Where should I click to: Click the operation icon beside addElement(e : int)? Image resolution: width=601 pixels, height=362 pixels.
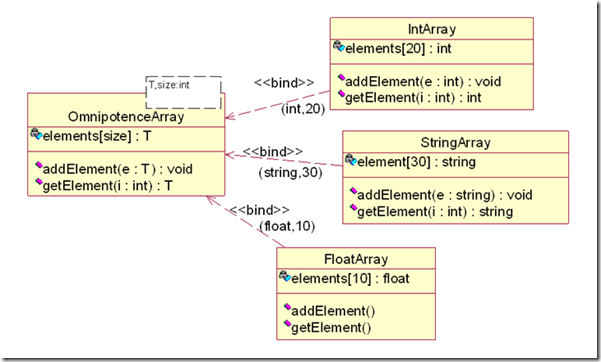coord(342,78)
